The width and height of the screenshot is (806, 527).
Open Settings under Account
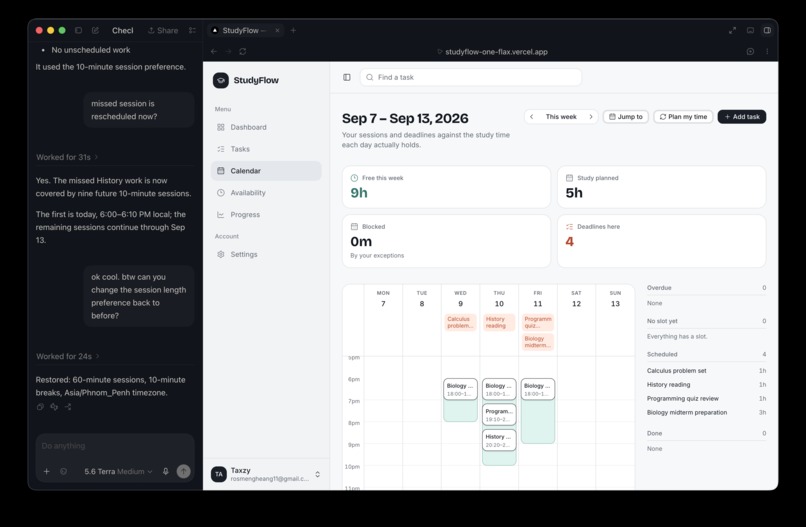266,255
